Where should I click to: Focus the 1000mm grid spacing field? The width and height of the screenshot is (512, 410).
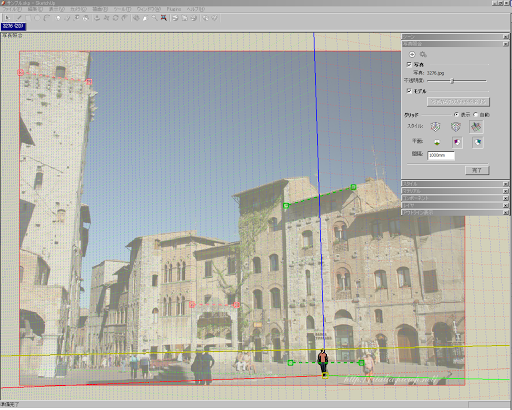(441, 155)
